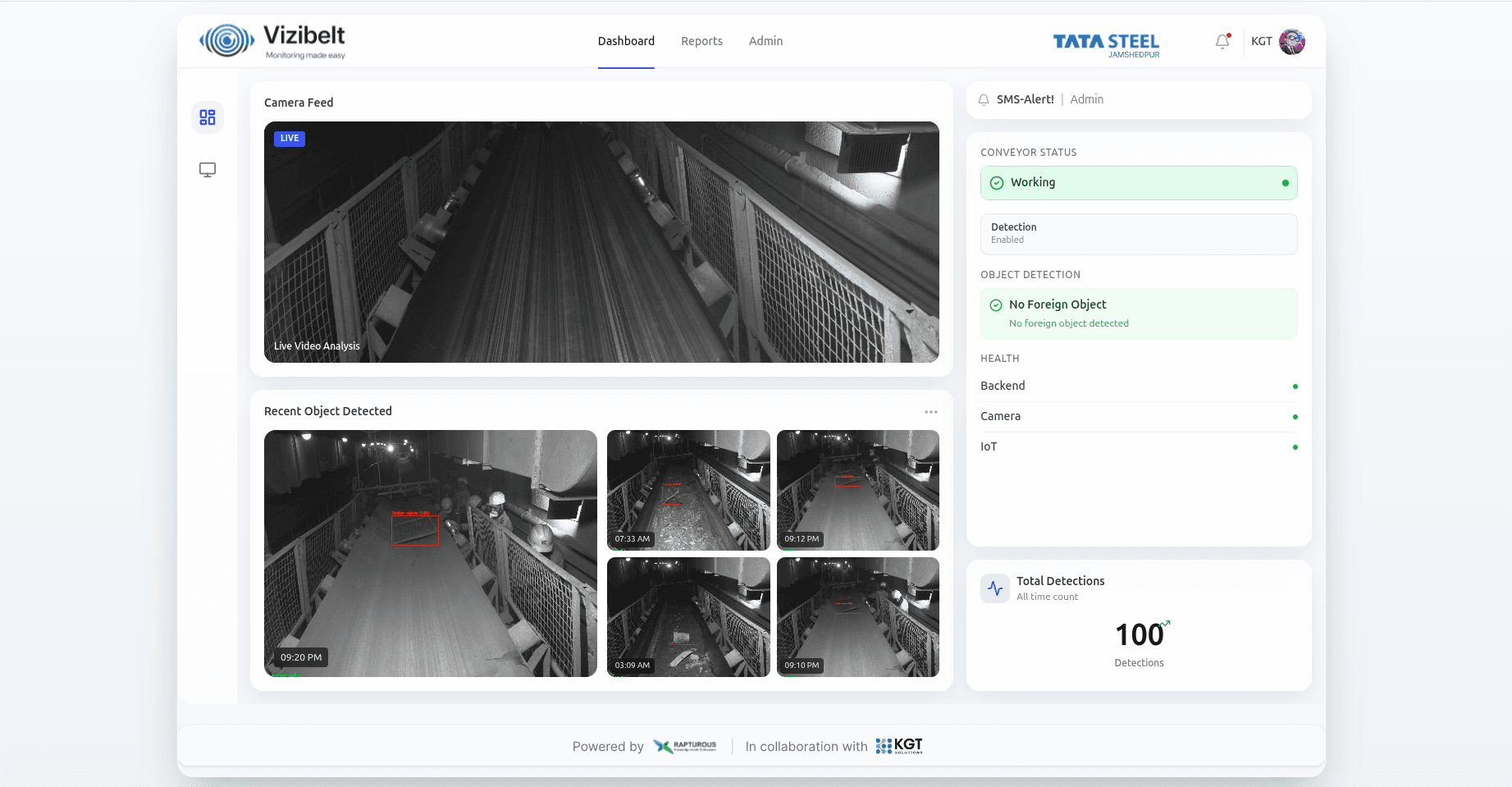Click the LIVE badge on camera feed
The image size is (1512, 787).
tap(290, 139)
